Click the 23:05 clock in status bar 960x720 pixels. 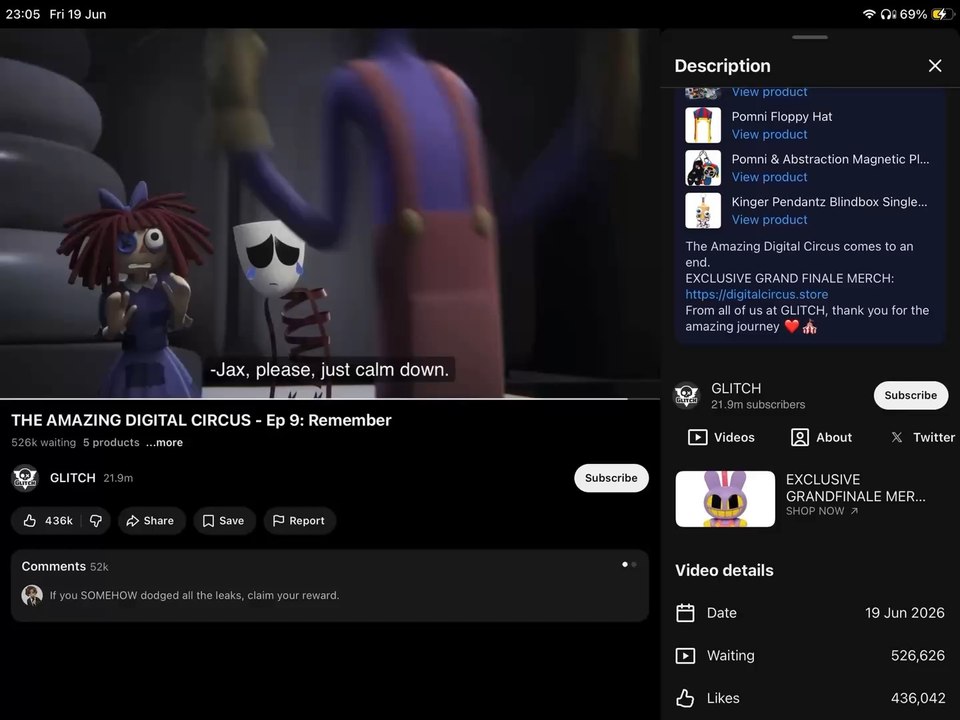(23, 14)
